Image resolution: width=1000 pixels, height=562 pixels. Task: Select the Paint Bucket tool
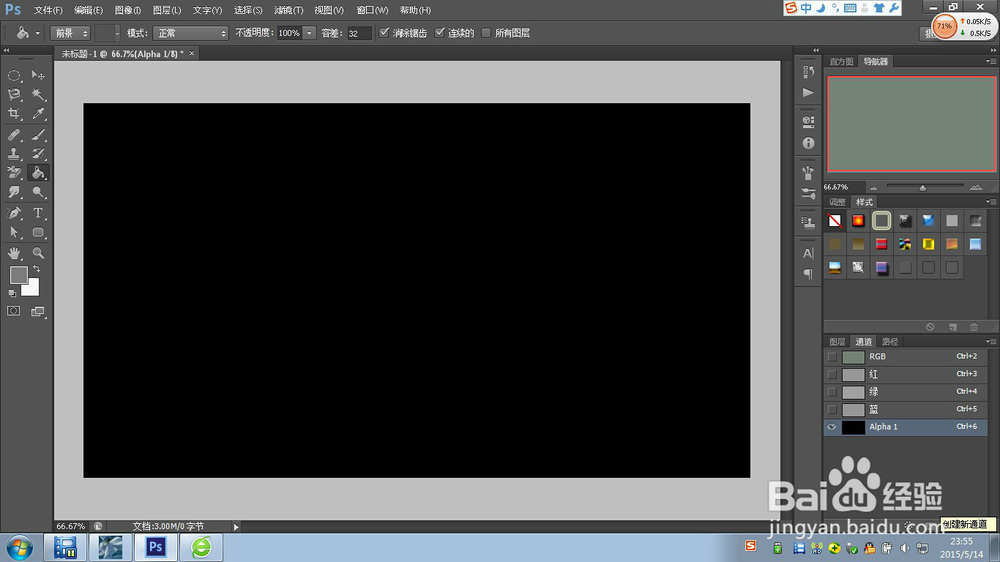coord(38,173)
